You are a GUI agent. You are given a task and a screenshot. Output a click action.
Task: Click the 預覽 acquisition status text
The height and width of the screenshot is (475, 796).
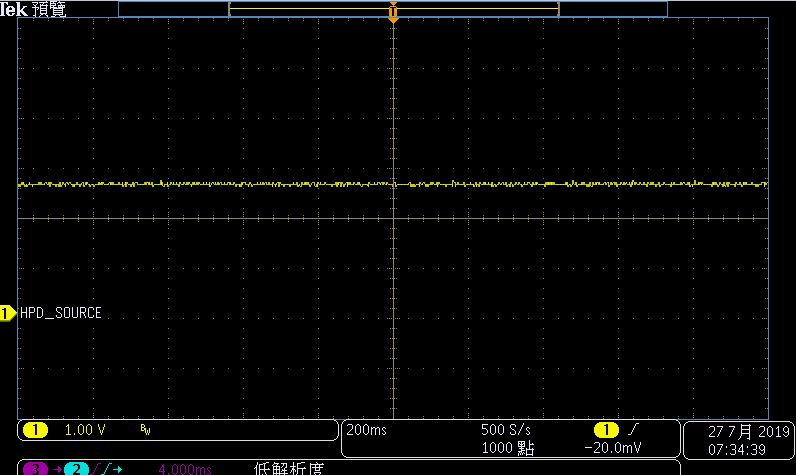pyautogui.click(x=49, y=9)
